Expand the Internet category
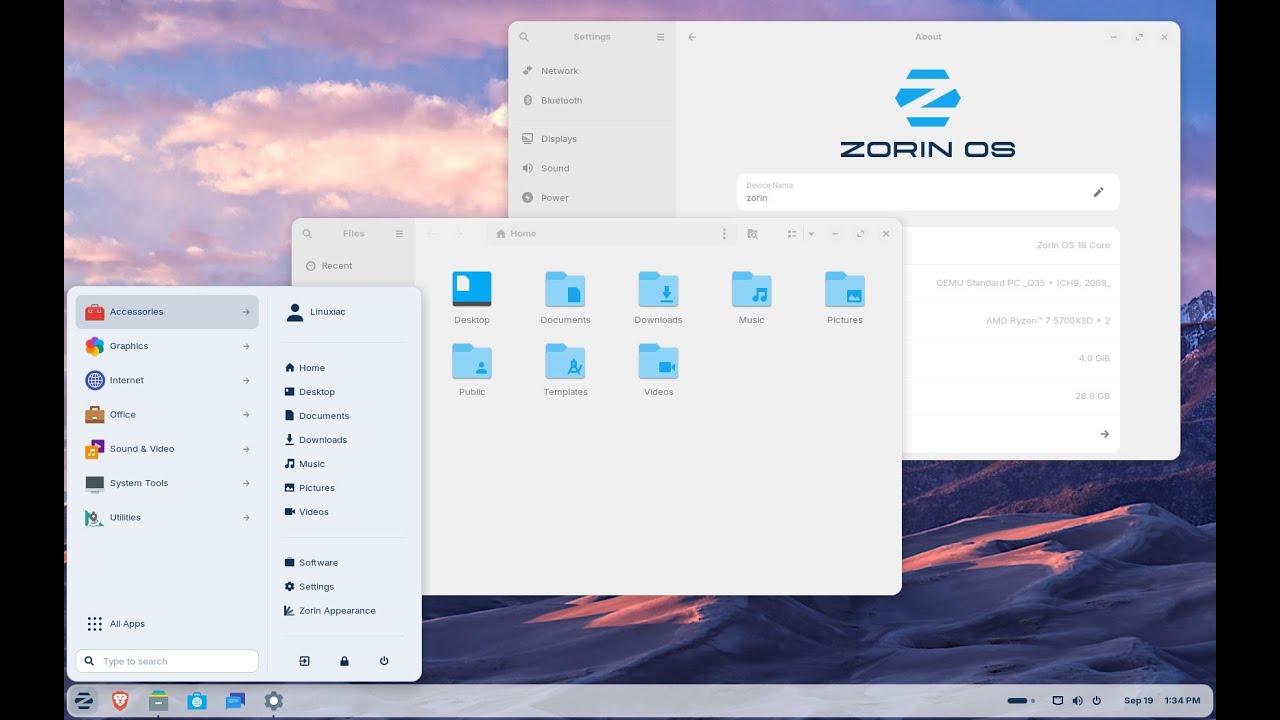 pyautogui.click(x=167, y=380)
